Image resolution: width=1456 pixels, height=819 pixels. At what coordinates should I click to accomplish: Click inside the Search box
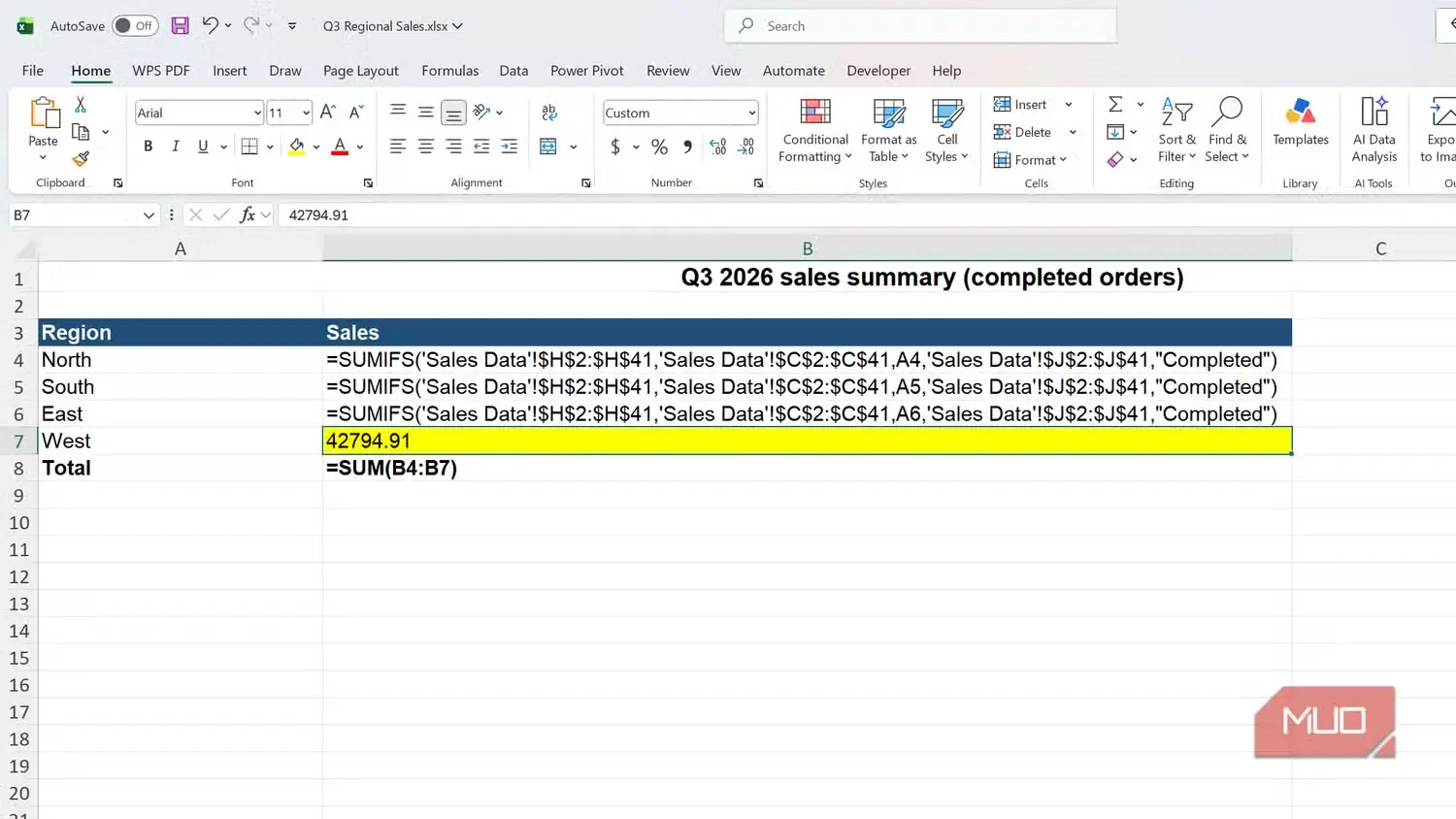(920, 26)
